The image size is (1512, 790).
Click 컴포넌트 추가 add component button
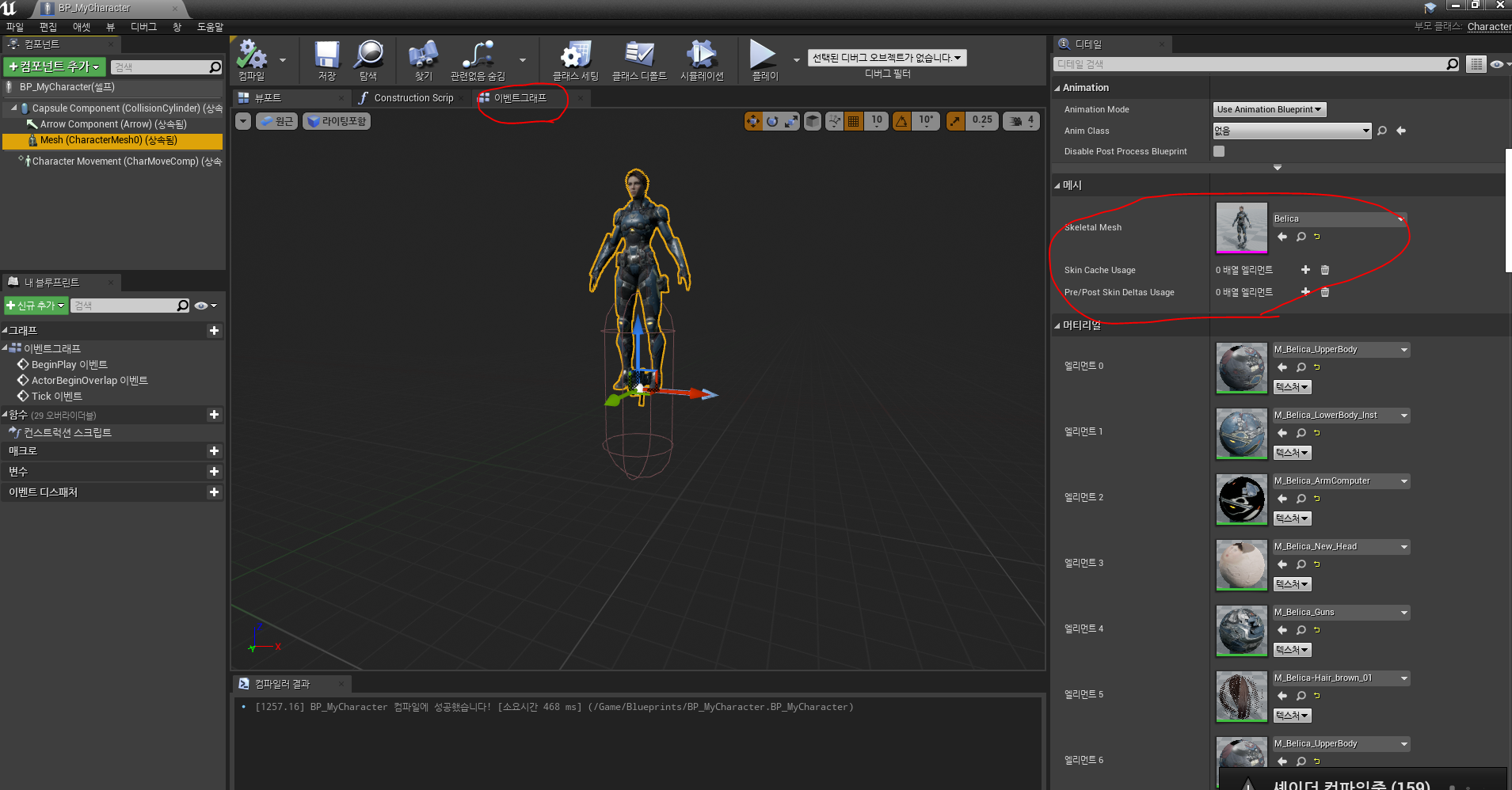pos(54,67)
